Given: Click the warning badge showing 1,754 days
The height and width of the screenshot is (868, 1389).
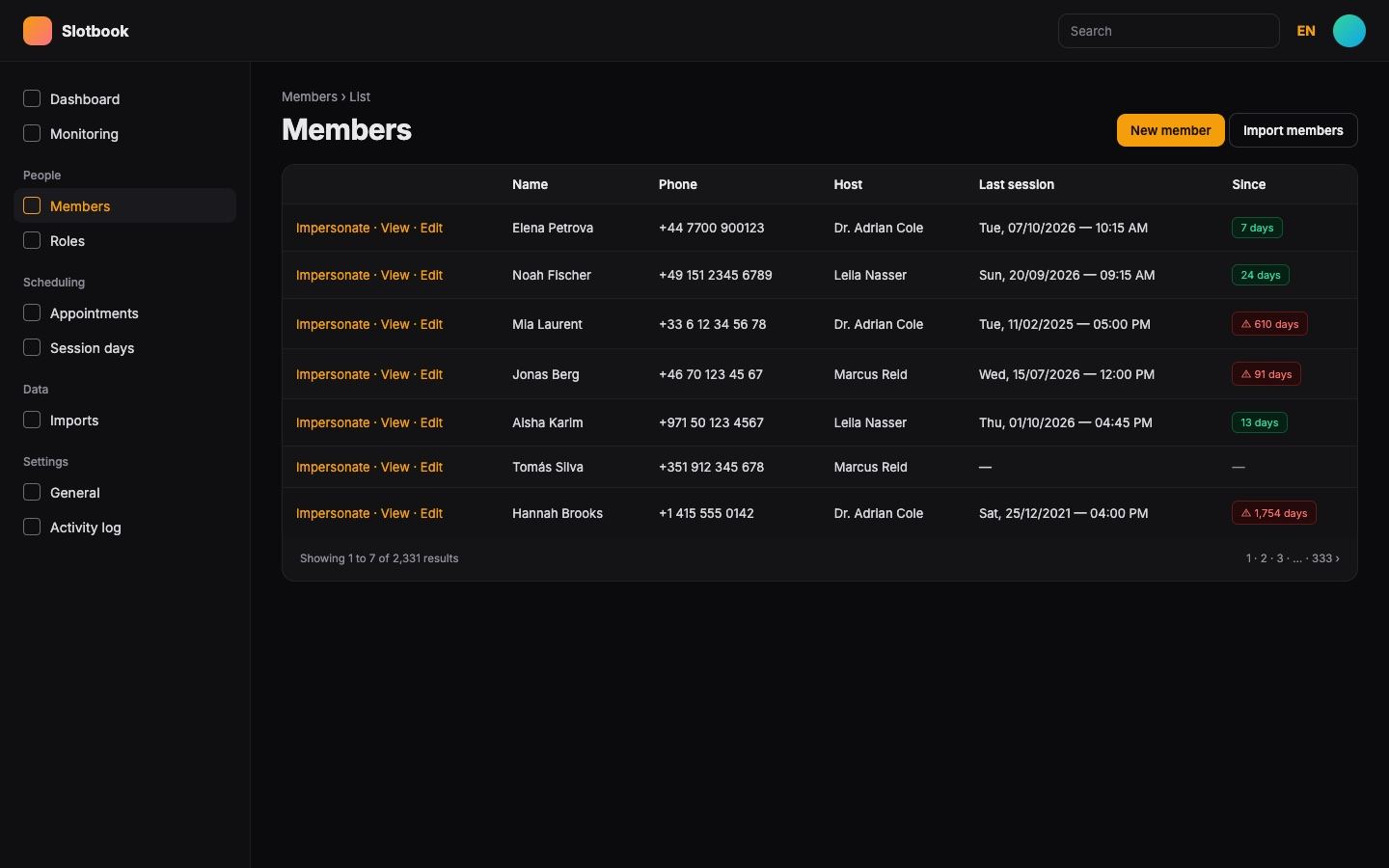Looking at the screenshot, I should pyautogui.click(x=1273, y=513).
